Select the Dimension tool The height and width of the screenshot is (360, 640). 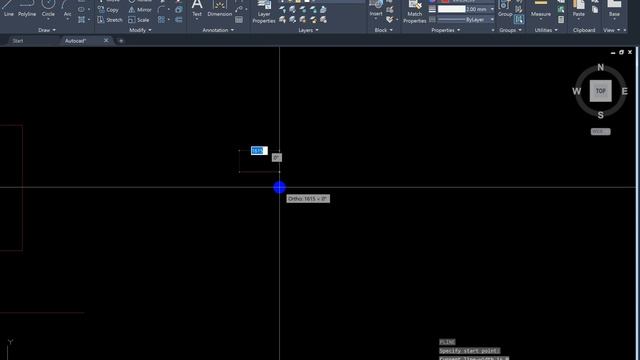(x=220, y=8)
